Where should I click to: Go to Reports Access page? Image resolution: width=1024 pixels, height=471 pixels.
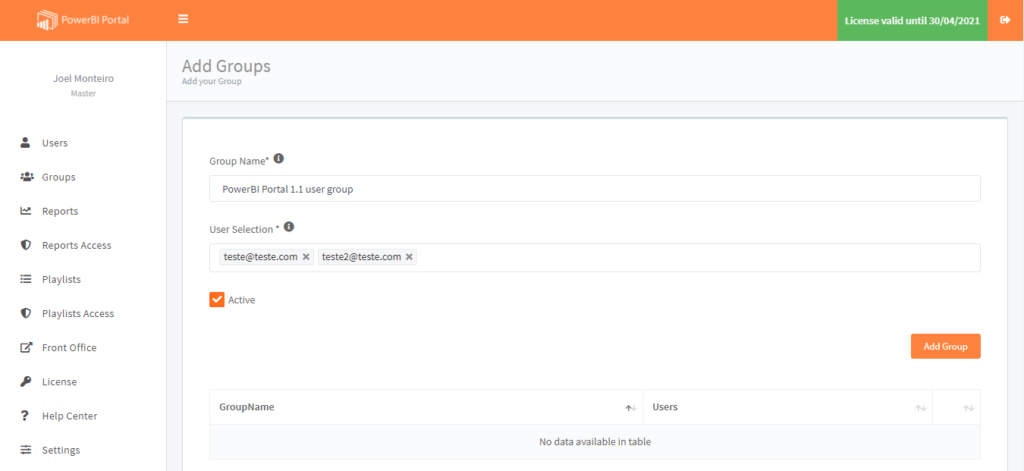76,245
